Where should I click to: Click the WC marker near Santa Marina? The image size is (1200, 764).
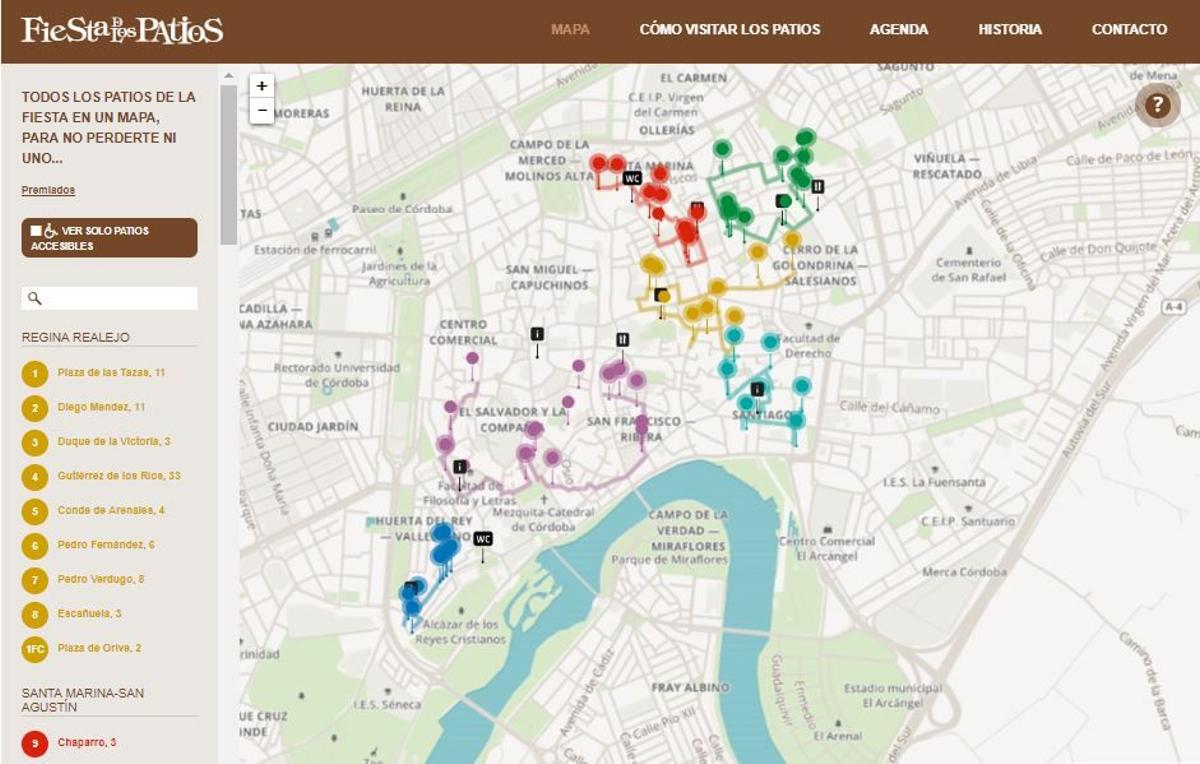633,177
